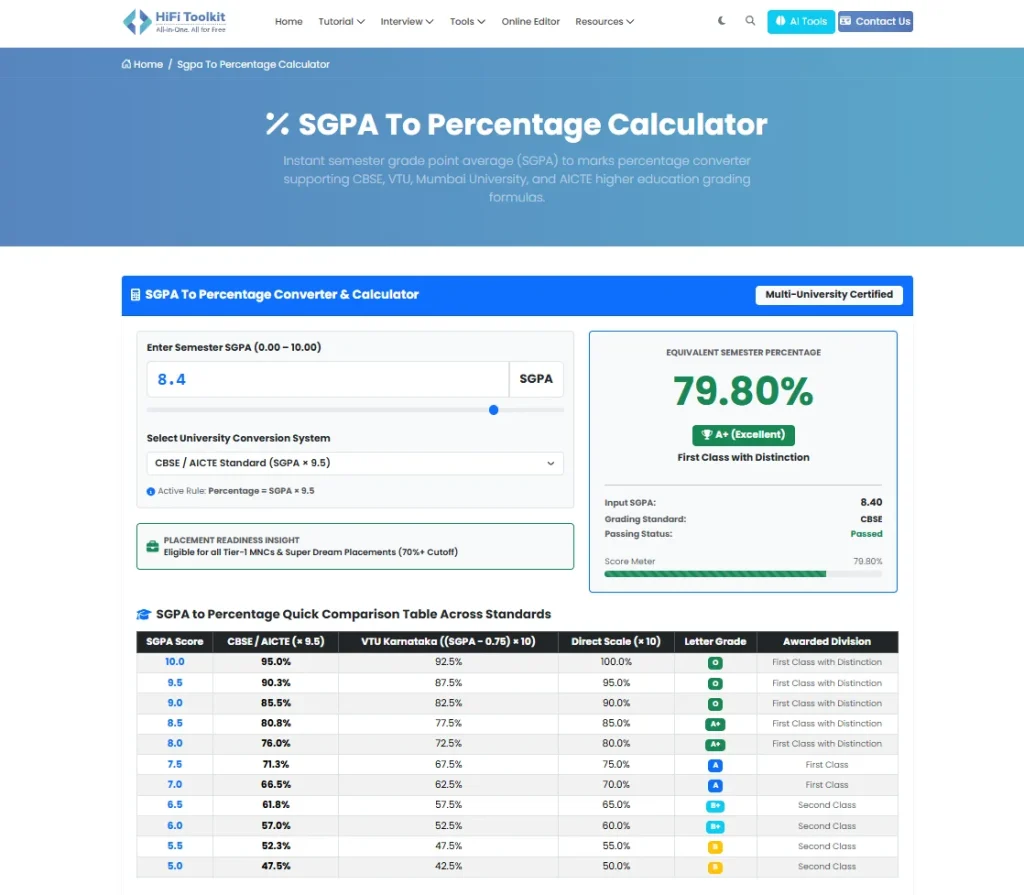Click the Contact Us button
The width and height of the screenshot is (1024, 895).
pos(875,22)
